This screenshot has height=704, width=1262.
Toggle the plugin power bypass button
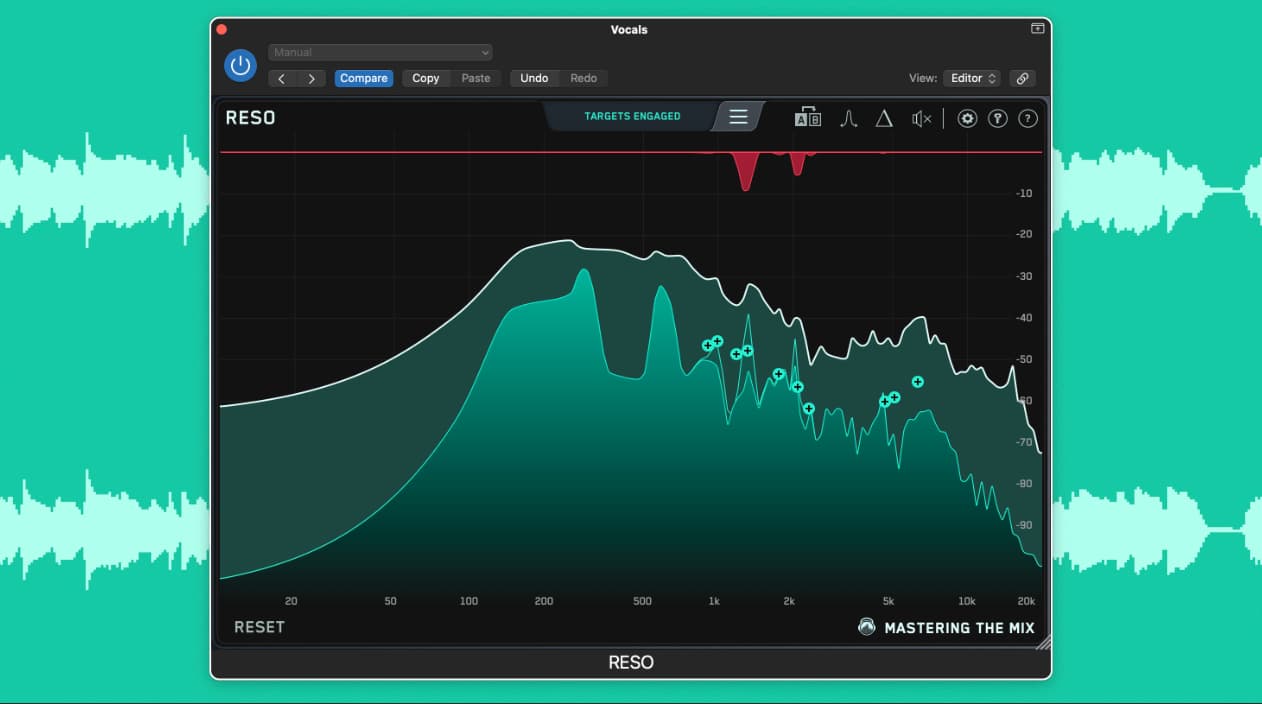point(240,66)
